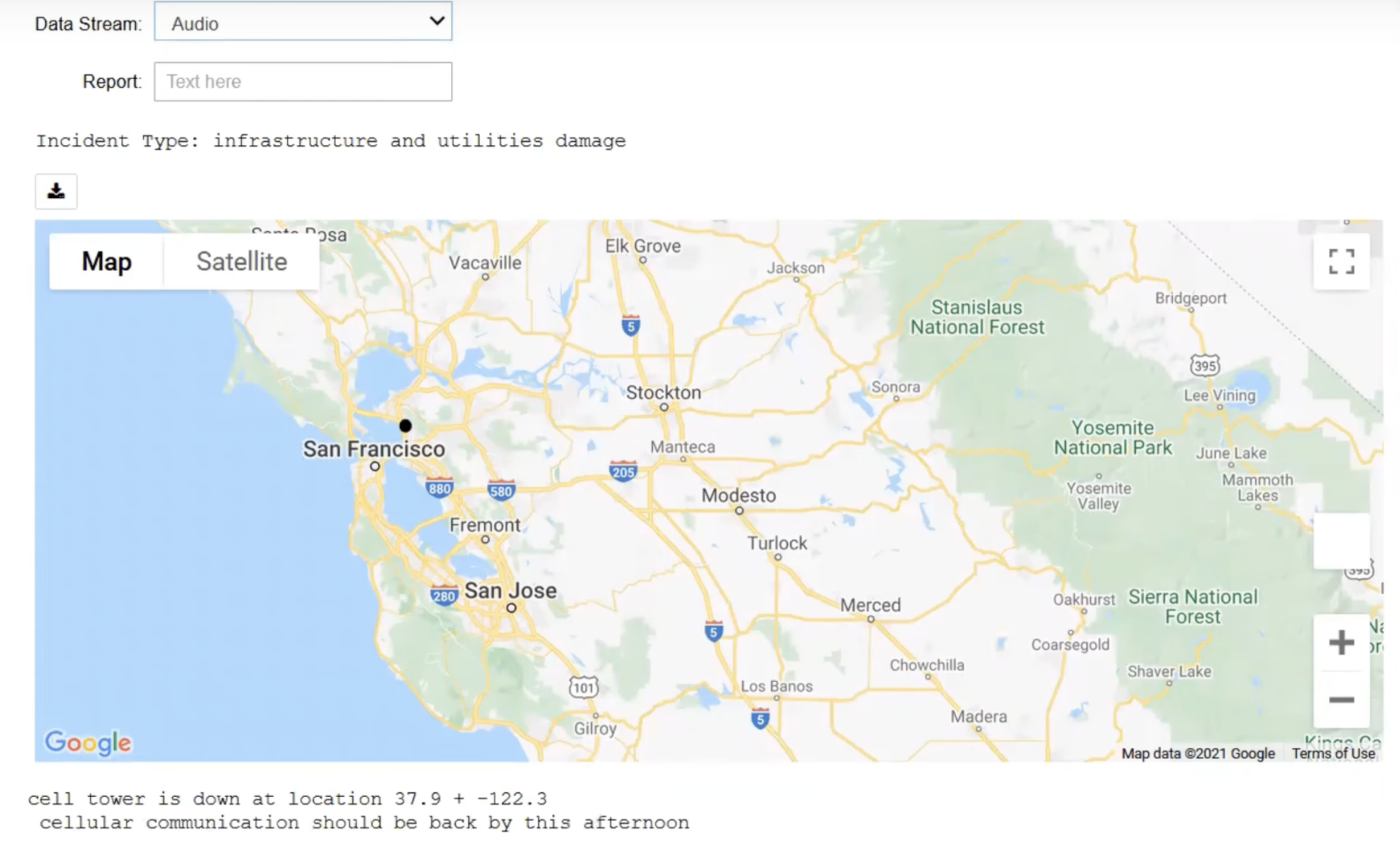
Task: Click the June Lake label
Action: tap(1231, 453)
